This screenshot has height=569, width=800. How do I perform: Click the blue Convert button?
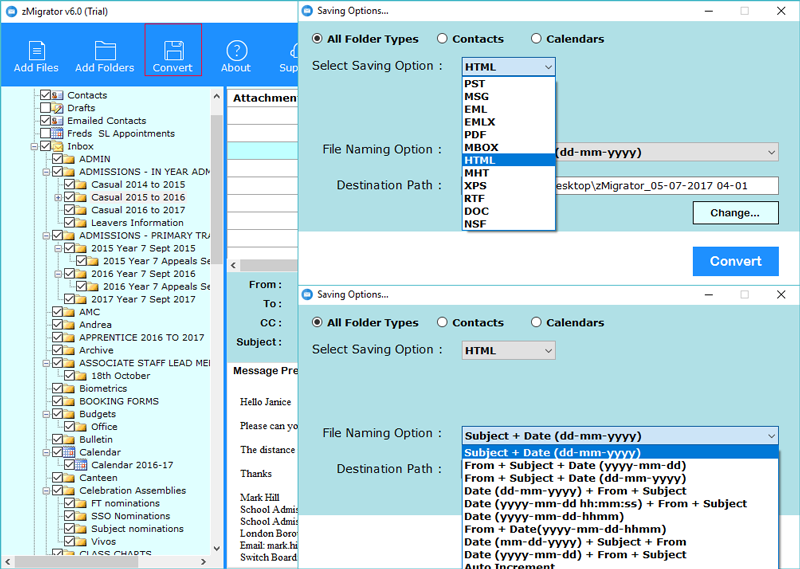pos(735,261)
